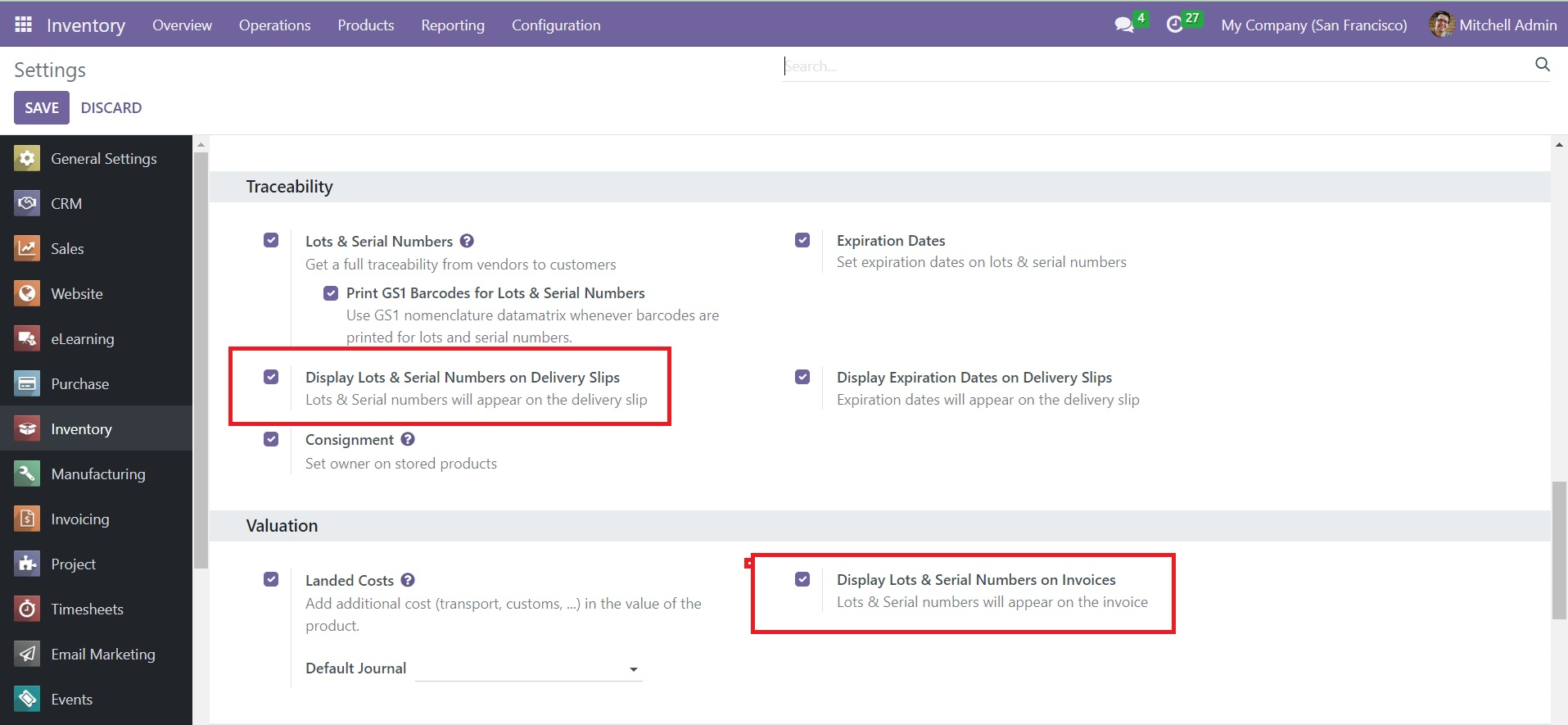Open the Overview menu
1568x725 pixels.
(182, 25)
